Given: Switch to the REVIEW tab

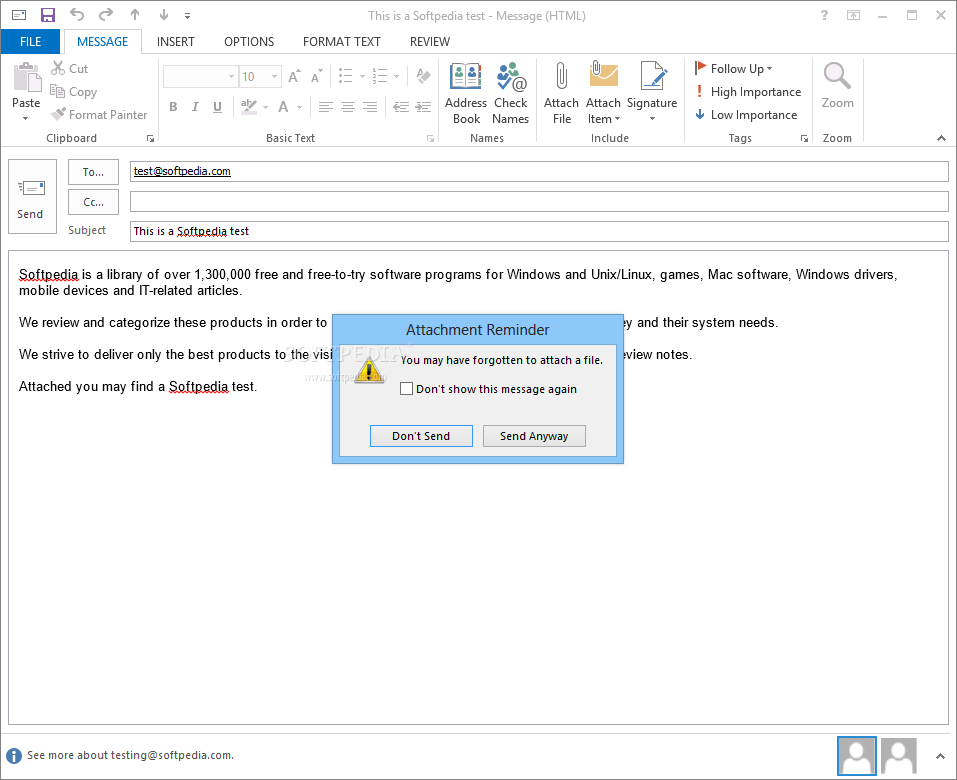Looking at the screenshot, I should 430,42.
